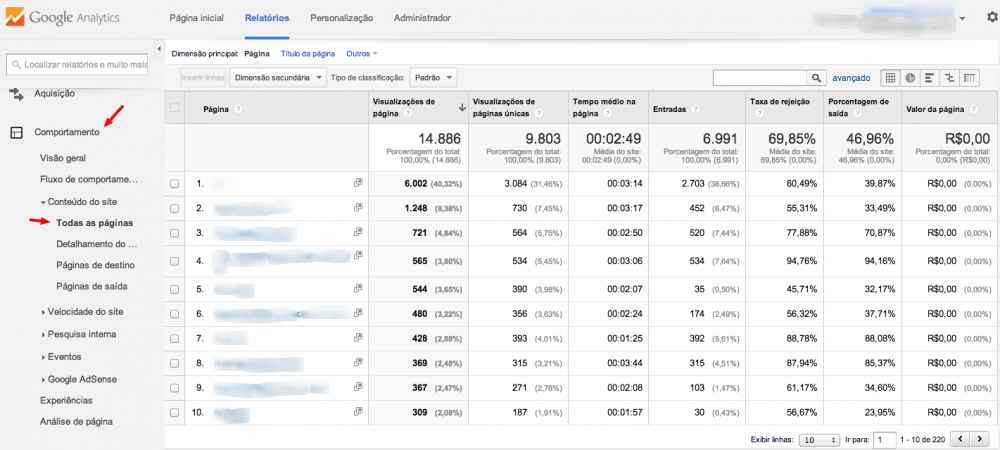This screenshot has width=1000, height=450.
Task: Select the Título da página dimension link
Action: click(307, 52)
